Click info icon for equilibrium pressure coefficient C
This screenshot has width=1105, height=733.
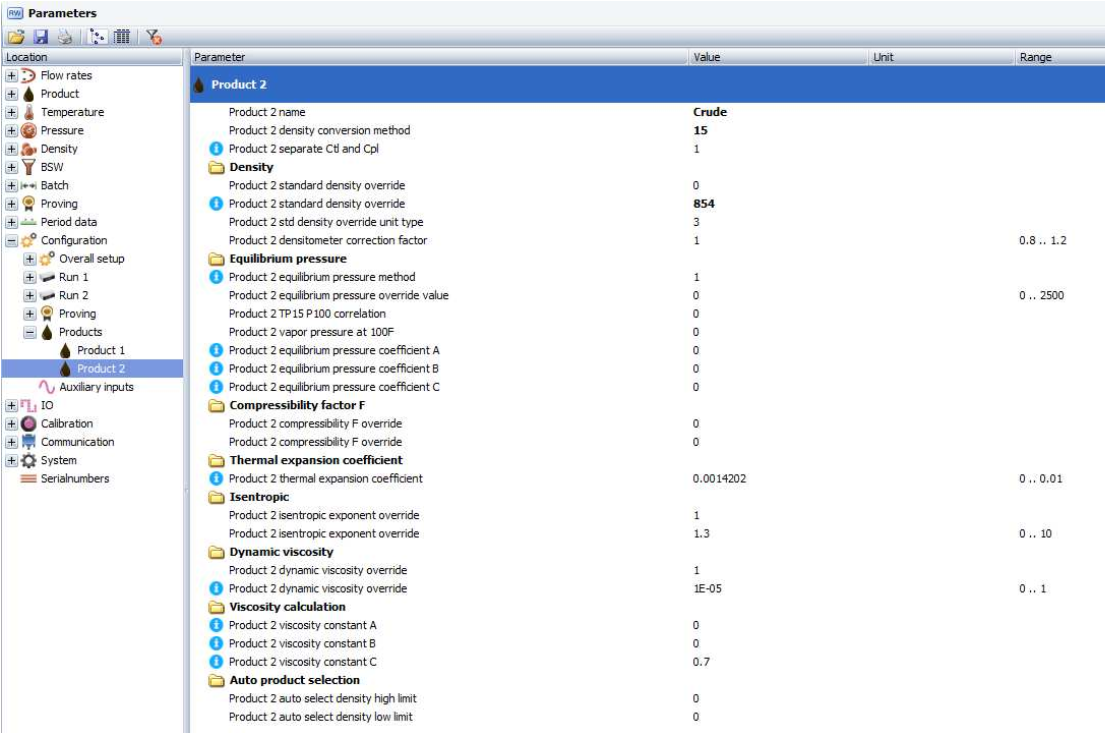(x=216, y=387)
